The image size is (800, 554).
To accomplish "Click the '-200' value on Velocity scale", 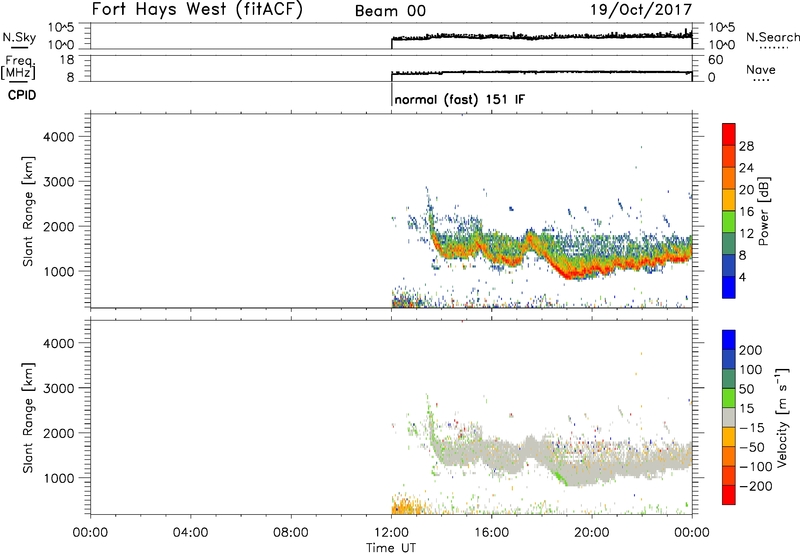I will coord(756,486).
